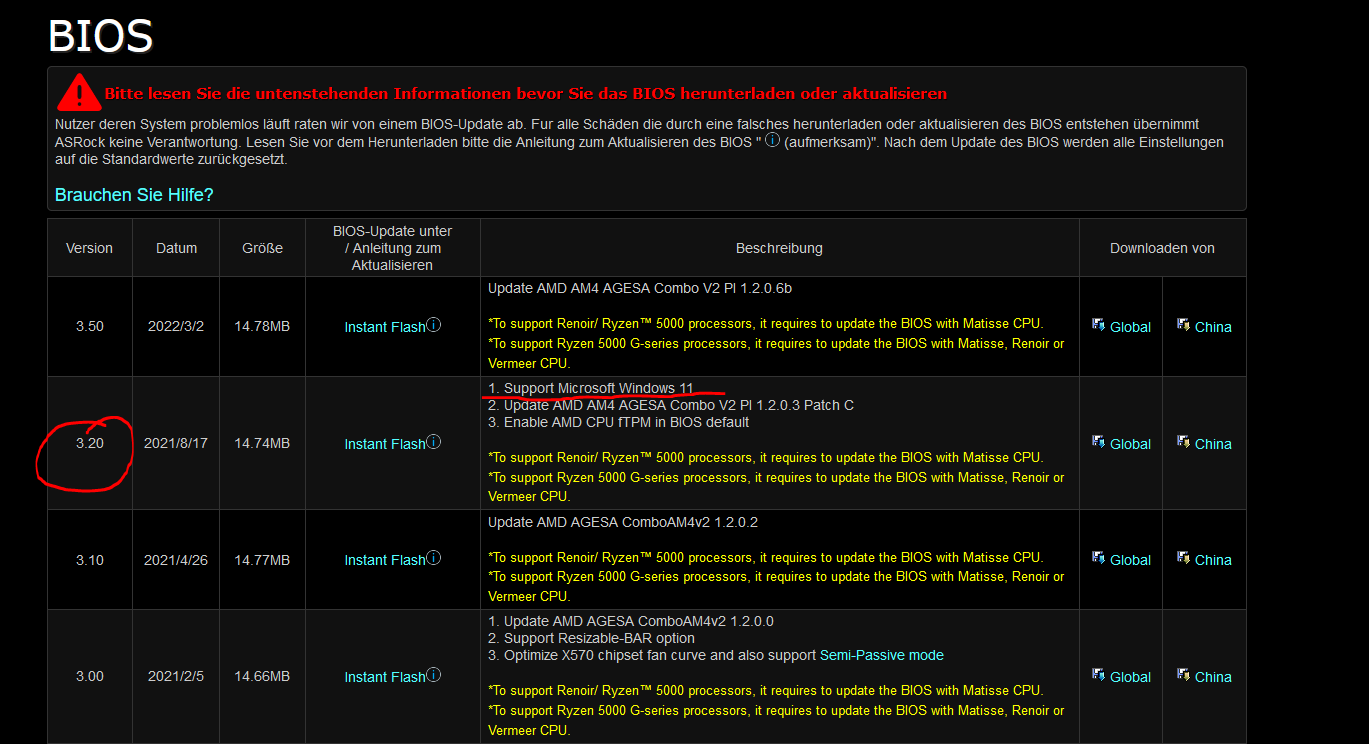
Task: Open the Instant Flash link in the 3.00 row
Action: 385,677
